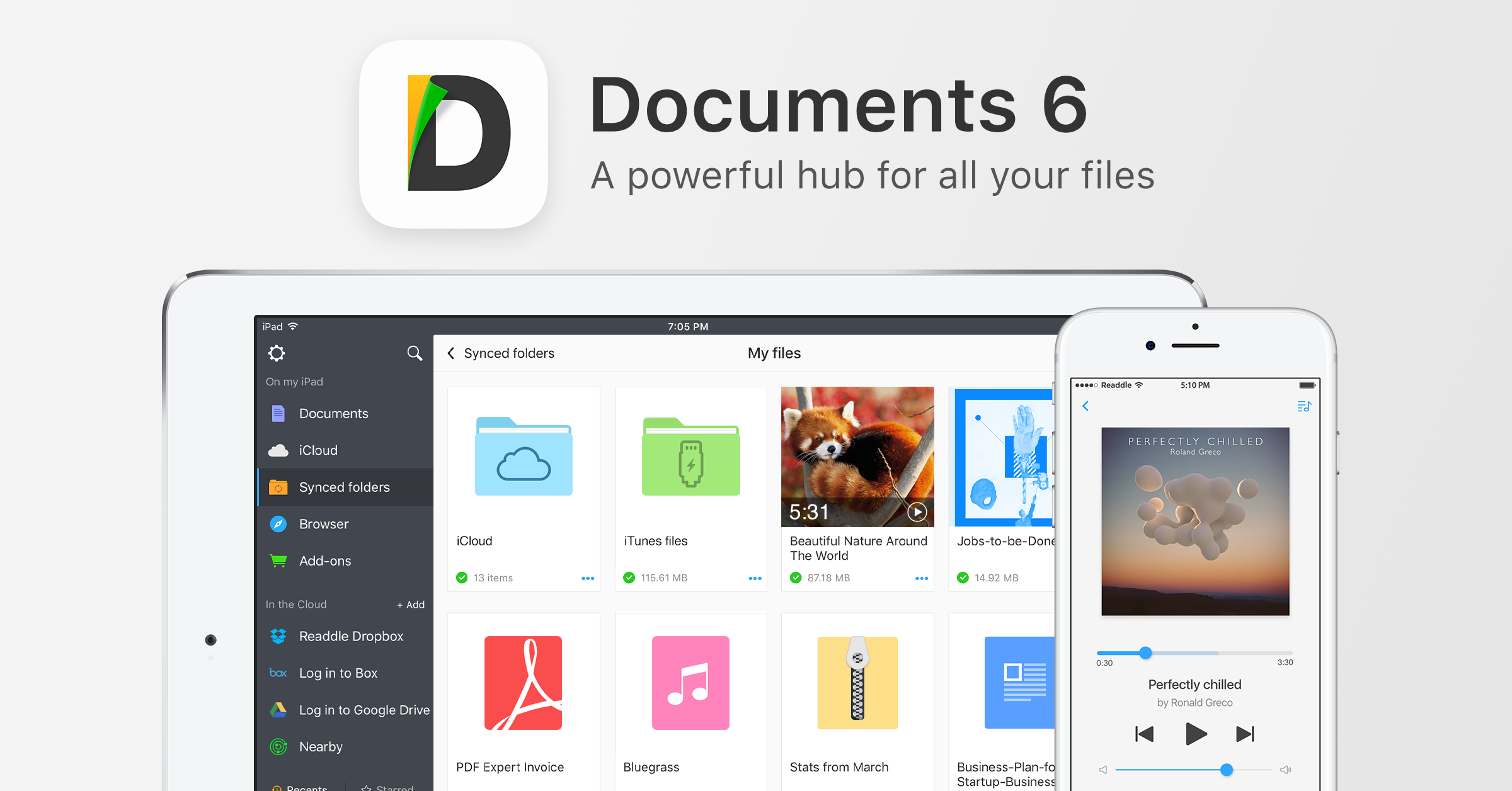The width and height of the screenshot is (1512, 791).
Task: Click the green sync checkmark under iCloud
Action: [x=462, y=578]
